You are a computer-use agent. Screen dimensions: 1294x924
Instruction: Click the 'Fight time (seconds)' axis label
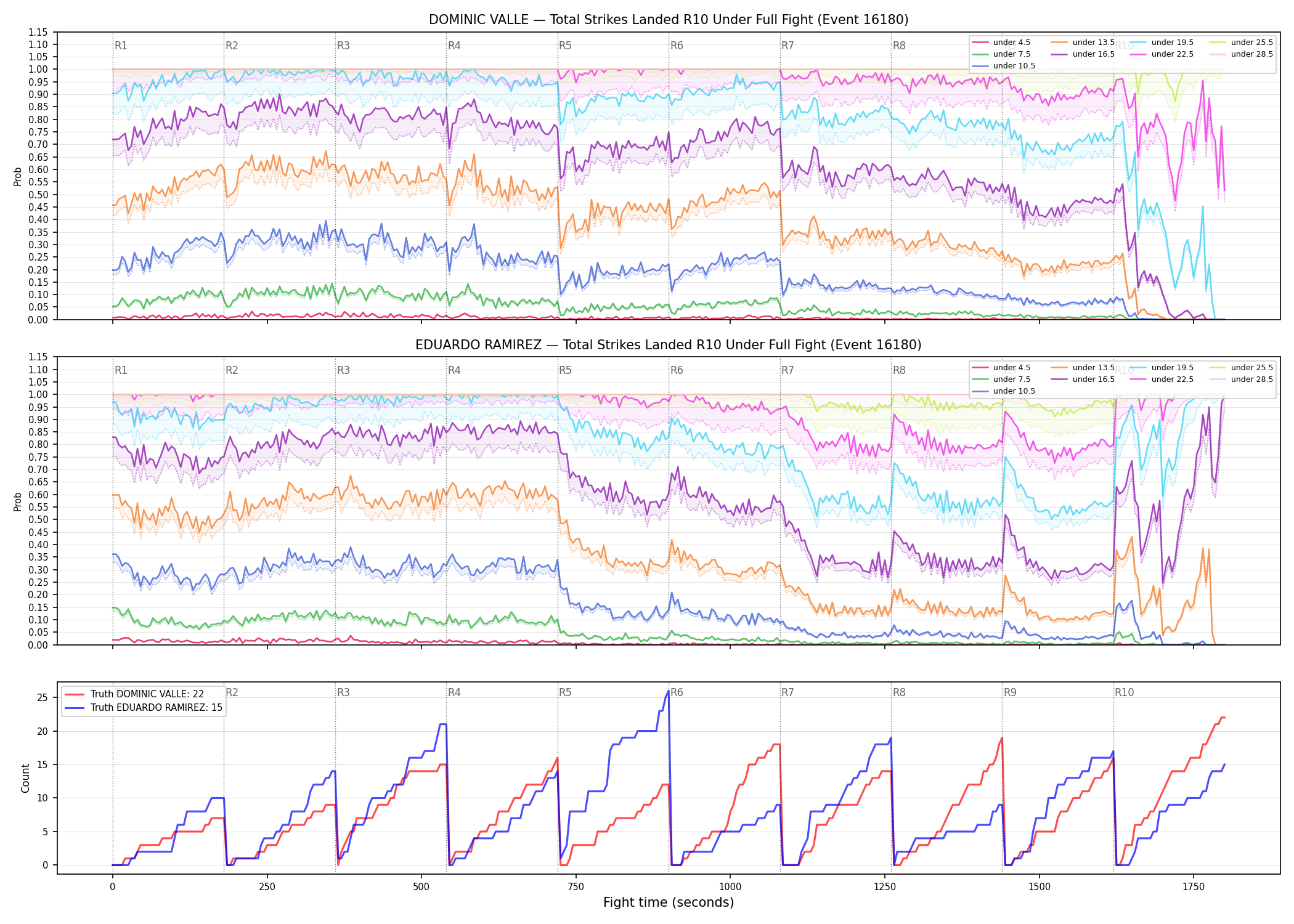click(669, 902)
